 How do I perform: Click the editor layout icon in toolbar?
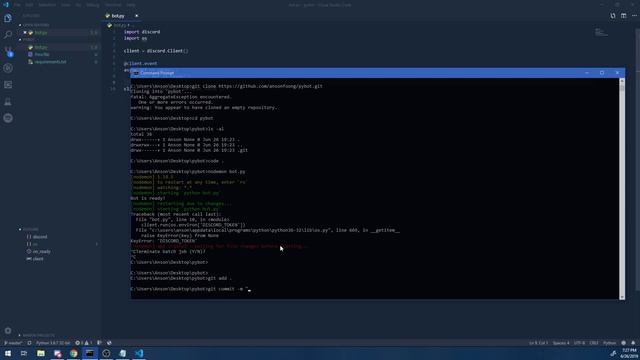coord(624,16)
